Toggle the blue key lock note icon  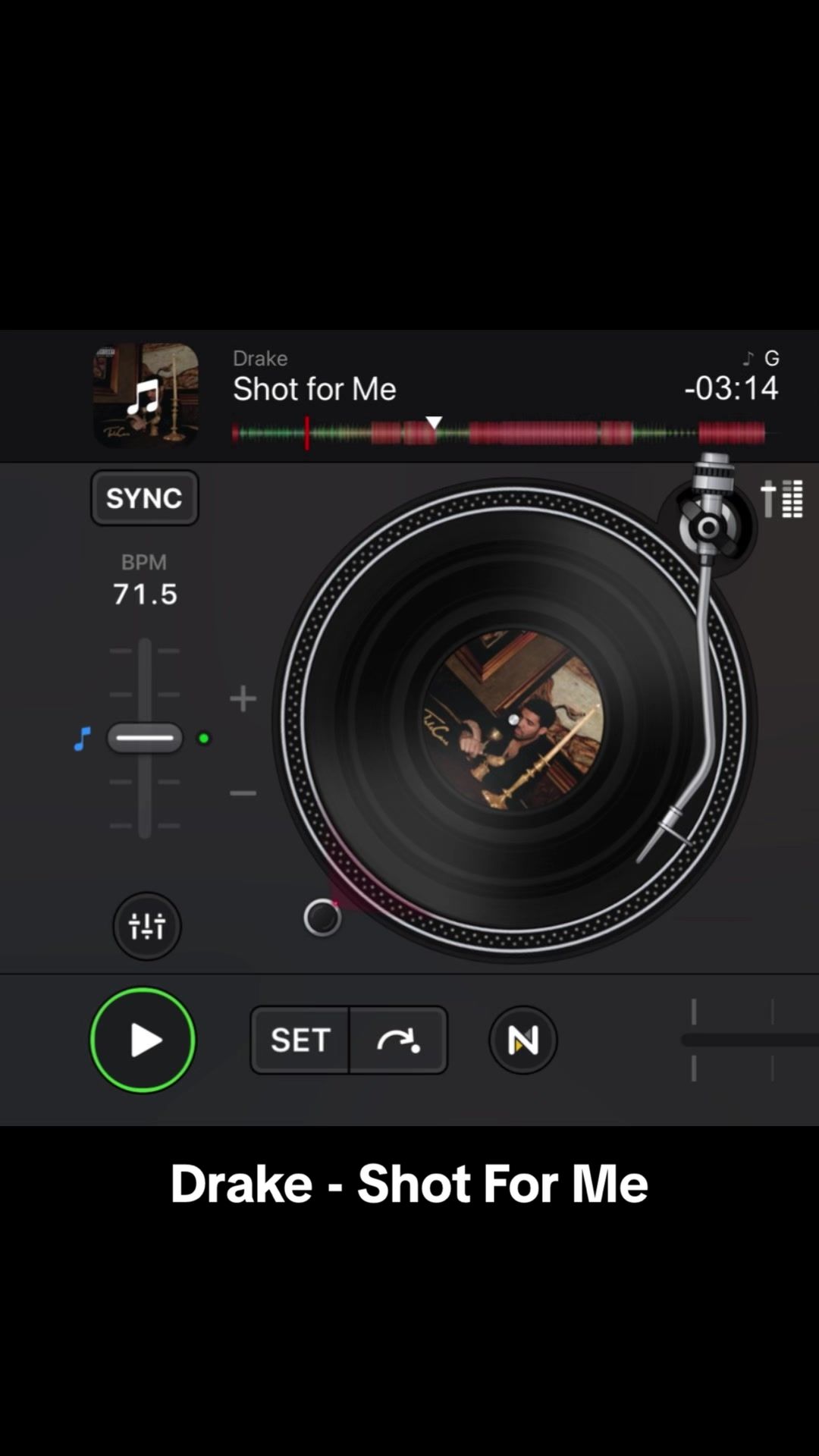82,738
